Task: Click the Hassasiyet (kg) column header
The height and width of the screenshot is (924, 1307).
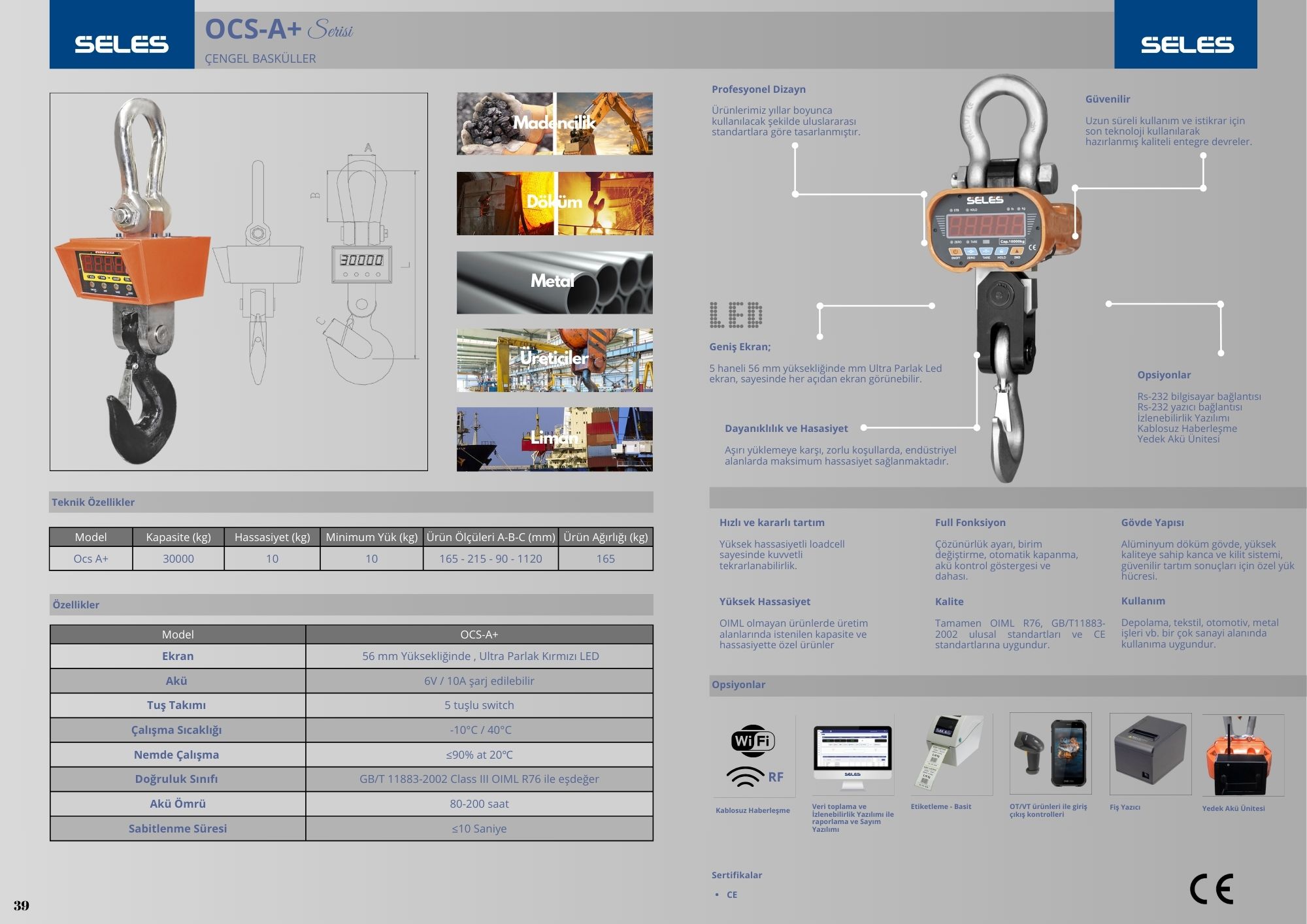Action: 273,537
